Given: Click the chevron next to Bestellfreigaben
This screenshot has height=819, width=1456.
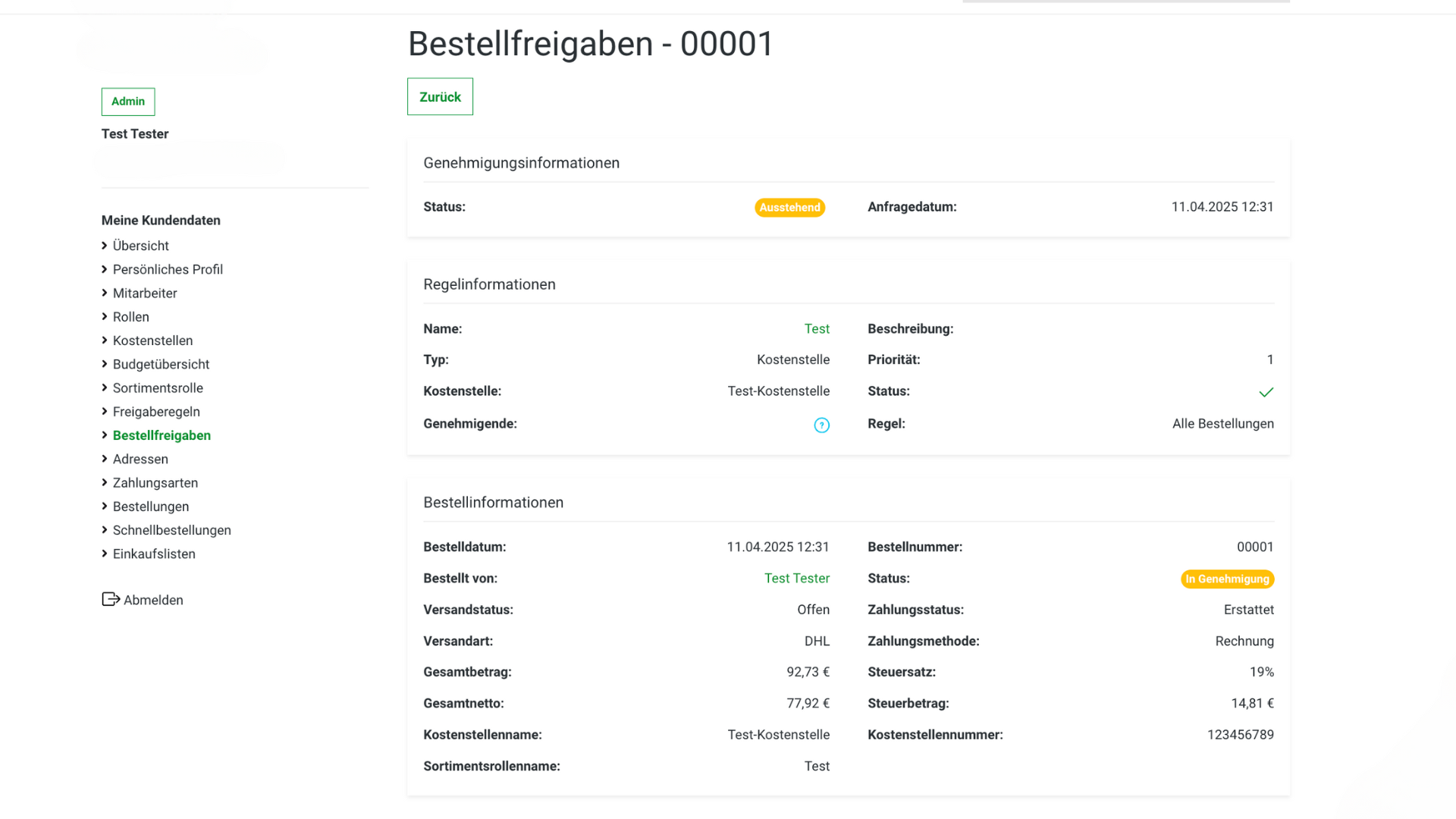Looking at the screenshot, I should pyautogui.click(x=105, y=435).
